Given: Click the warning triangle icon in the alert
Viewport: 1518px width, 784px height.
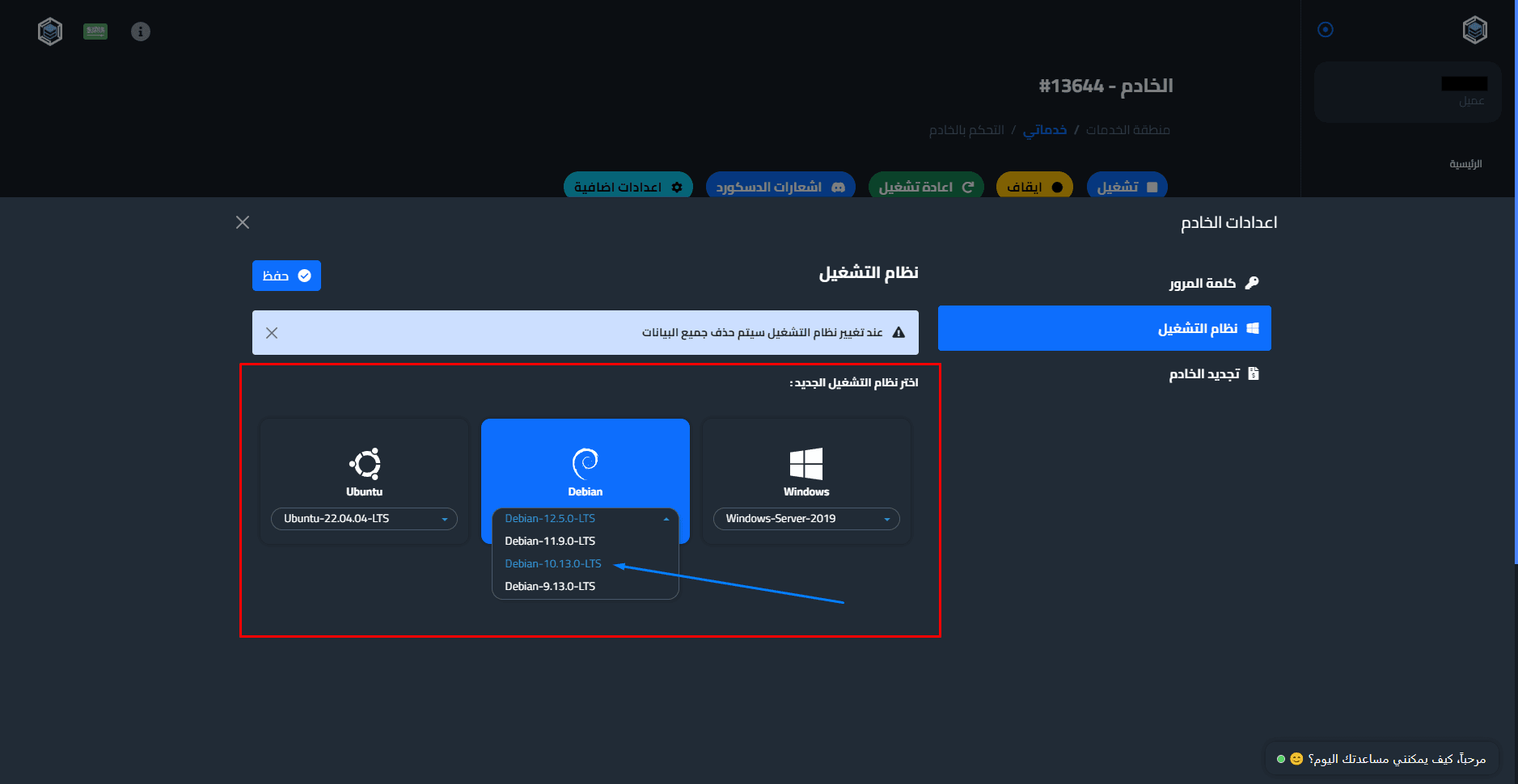Looking at the screenshot, I should click(x=899, y=332).
